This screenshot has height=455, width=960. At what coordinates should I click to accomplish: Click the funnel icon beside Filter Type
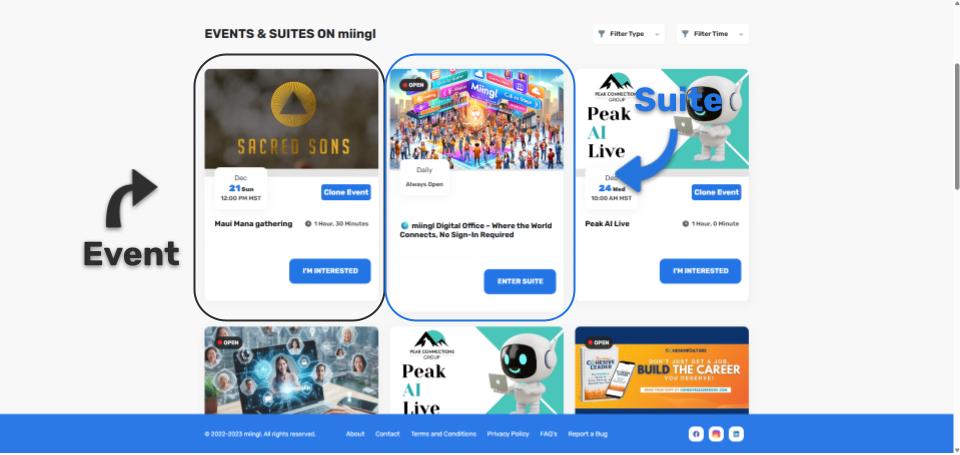(601, 34)
